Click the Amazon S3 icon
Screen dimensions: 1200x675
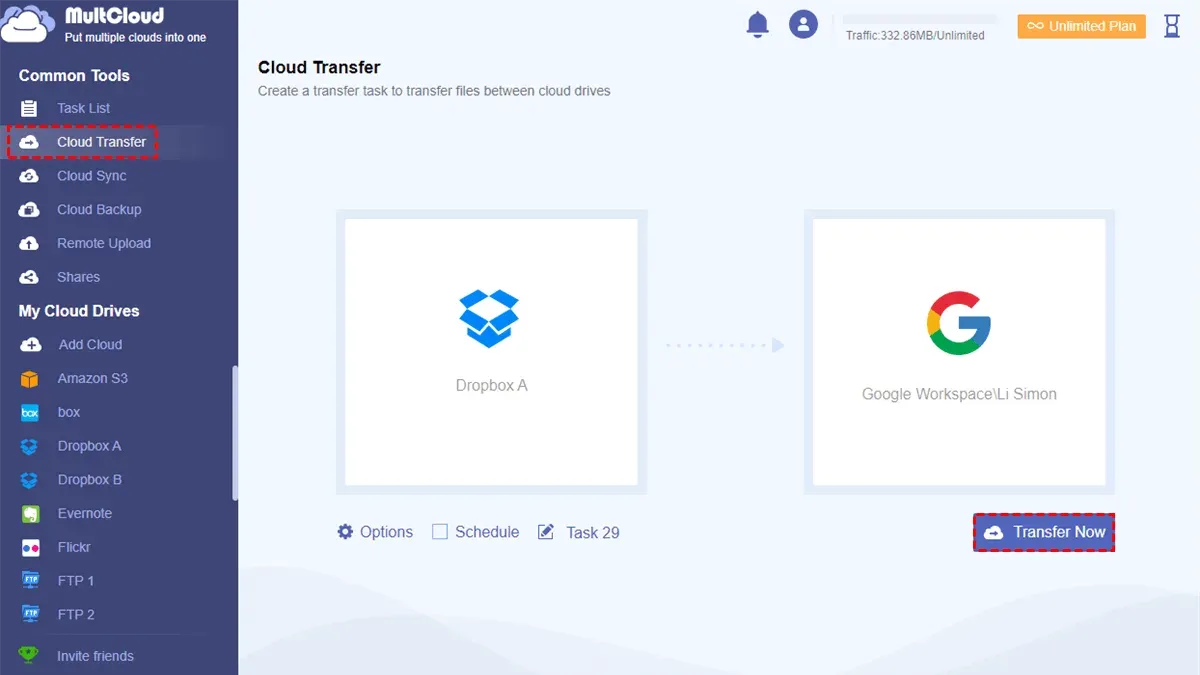tap(30, 379)
